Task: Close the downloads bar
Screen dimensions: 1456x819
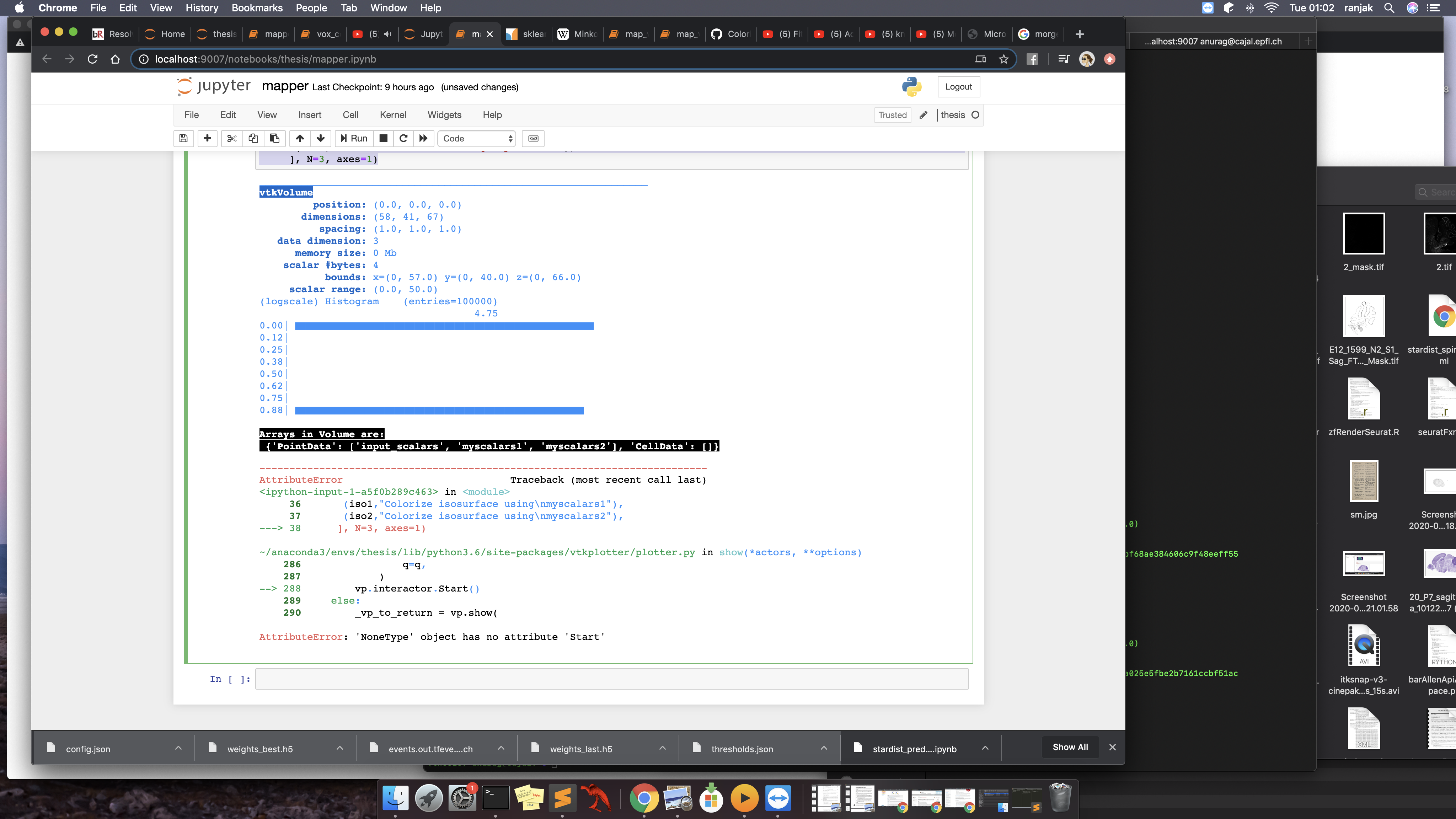Action: (1112, 747)
